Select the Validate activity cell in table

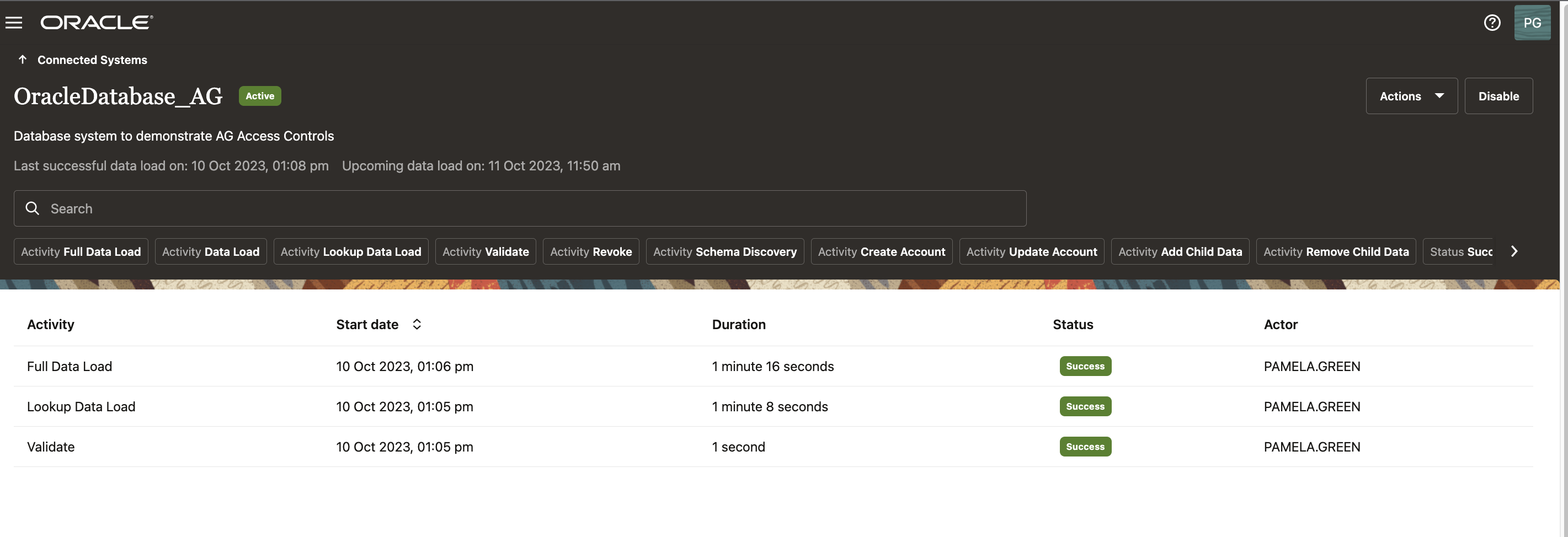pyautogui.click(x=51, y=447)
